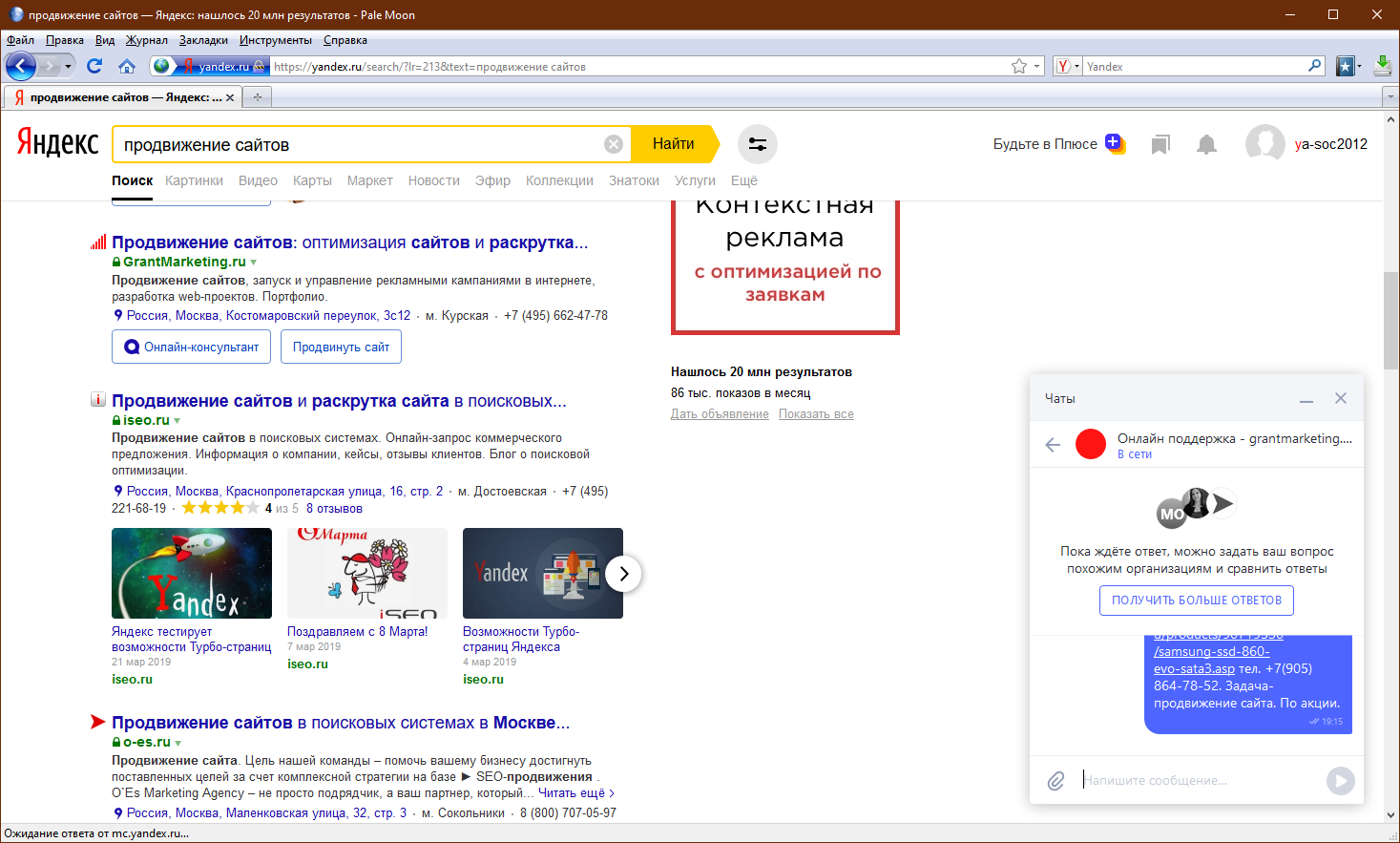Open the Журнал menu
Viewport: 1400px width, 843px height.
(x=147, y=40)
